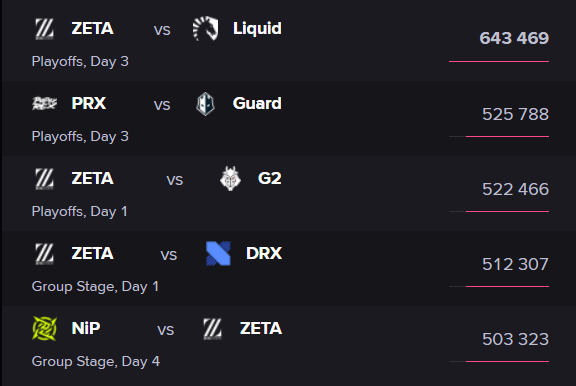Image resolution: width=576 pixels, height=386 pixels.
Task: Click the blue DRX logo
Action: click(x=218, y=253)
